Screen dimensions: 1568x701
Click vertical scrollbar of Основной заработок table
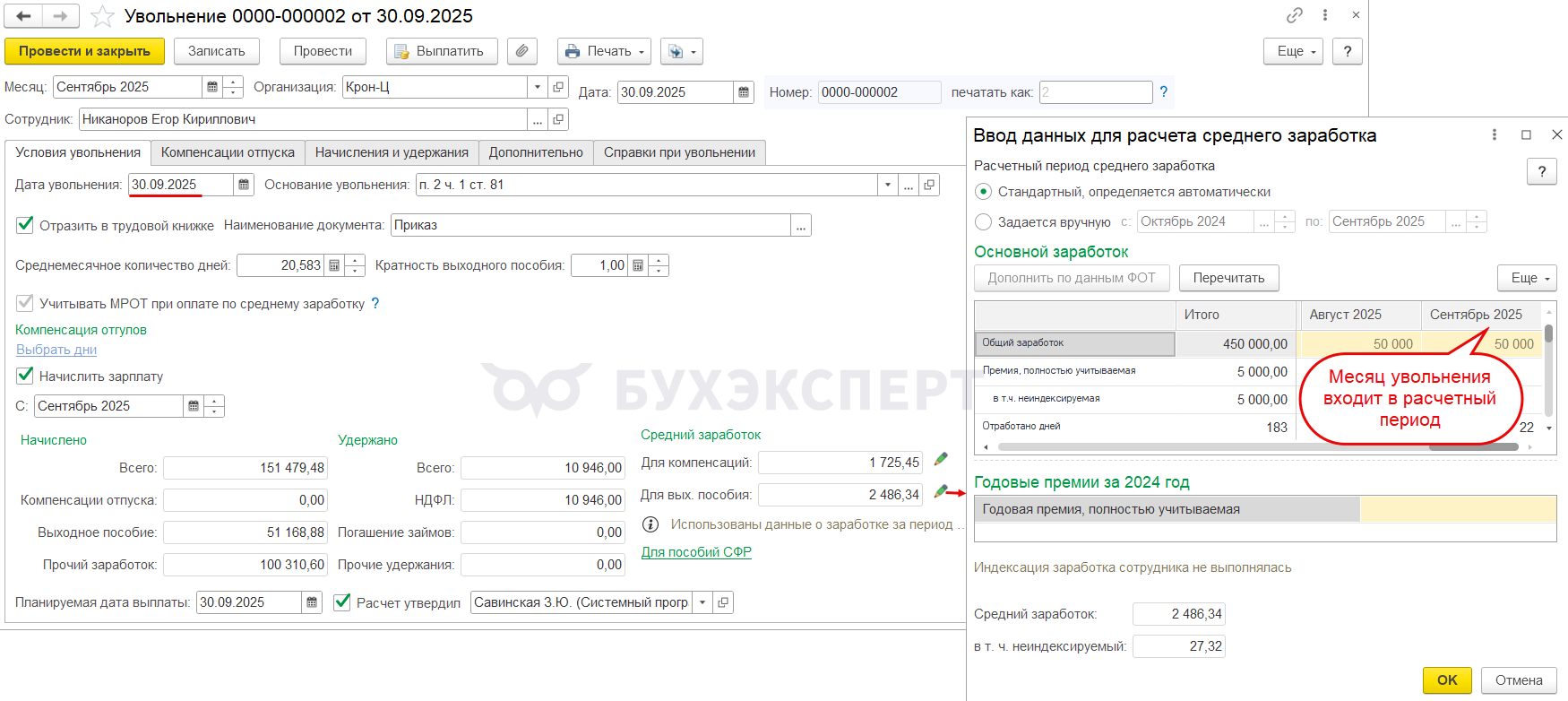[x=1549, y=370]
